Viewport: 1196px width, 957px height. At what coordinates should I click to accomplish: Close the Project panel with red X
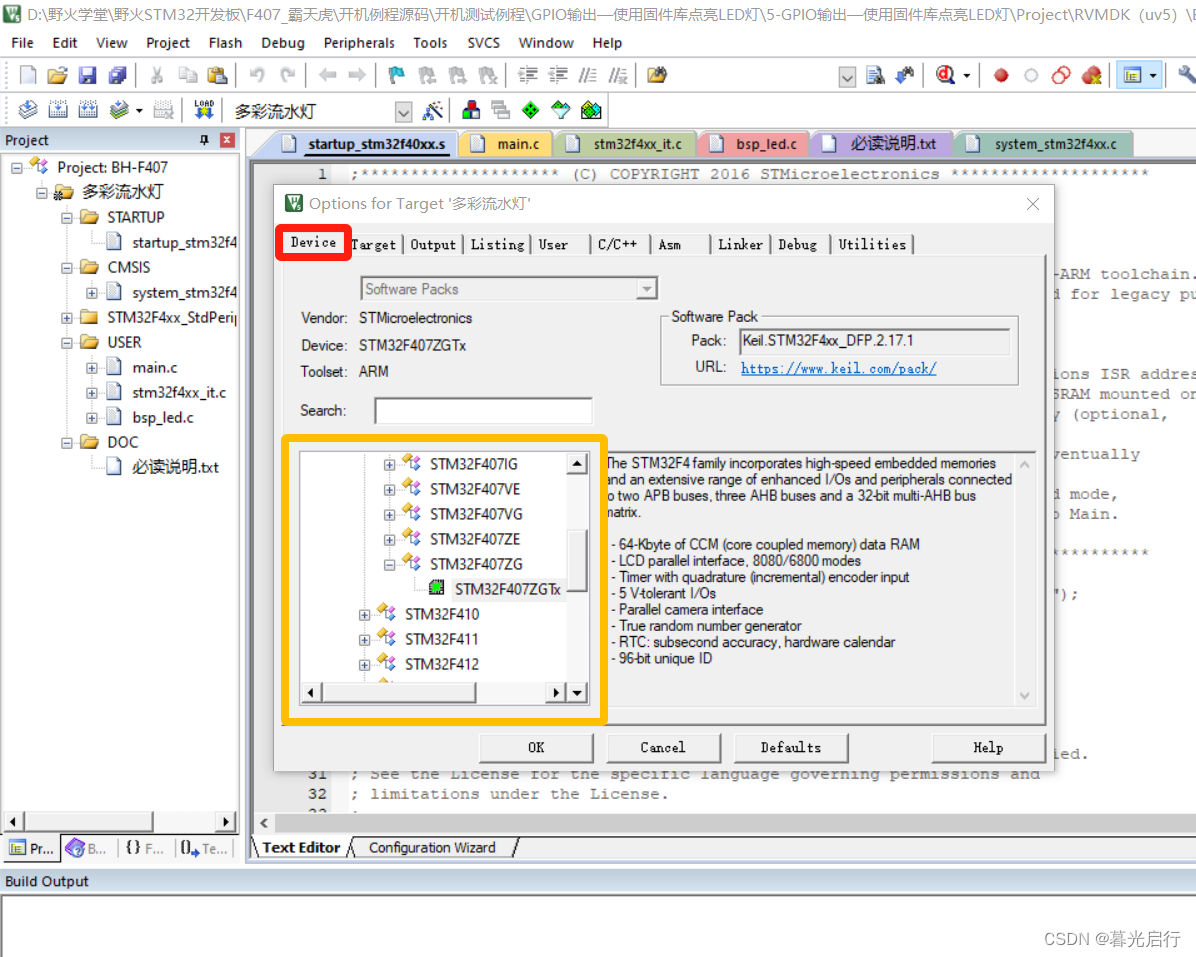pos(227,140)
